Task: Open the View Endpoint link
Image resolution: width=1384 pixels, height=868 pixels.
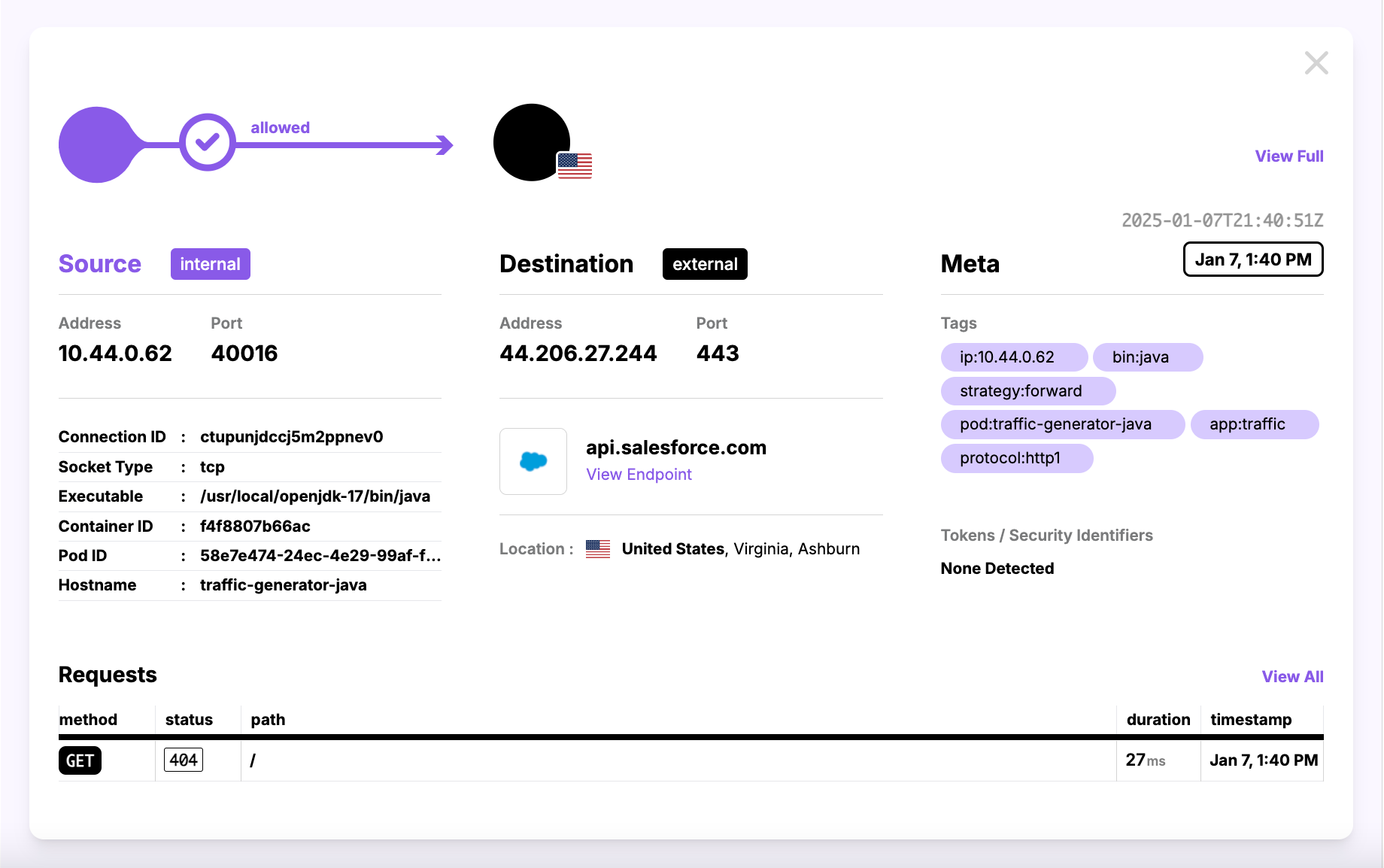Action: coord(639,475)
